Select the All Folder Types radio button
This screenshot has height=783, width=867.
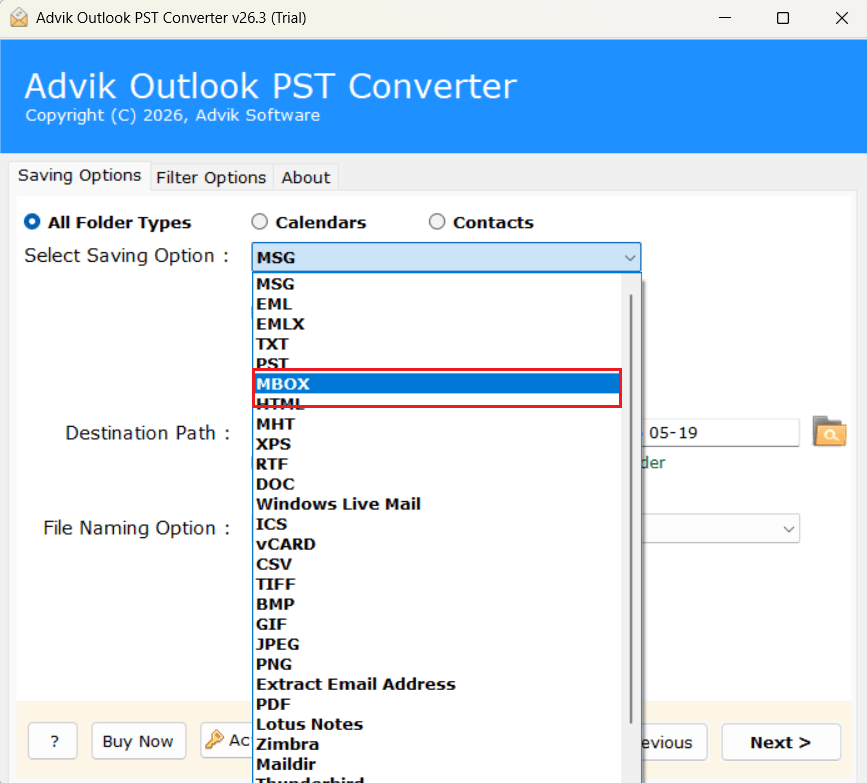point(32,222)
